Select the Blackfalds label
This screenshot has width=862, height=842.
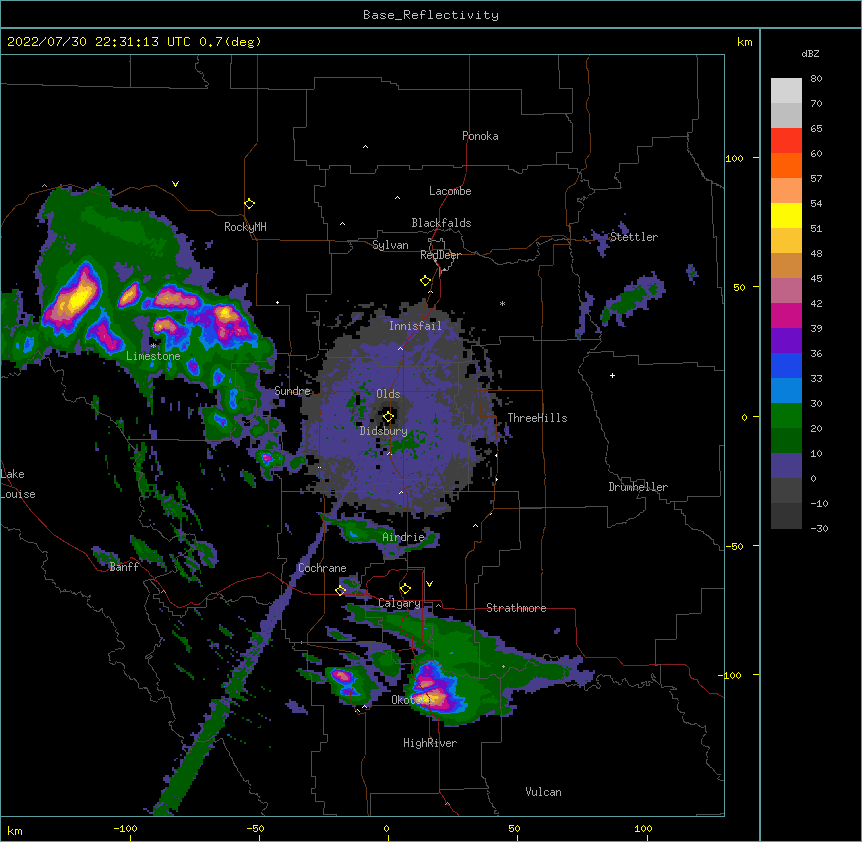point(441,223)
